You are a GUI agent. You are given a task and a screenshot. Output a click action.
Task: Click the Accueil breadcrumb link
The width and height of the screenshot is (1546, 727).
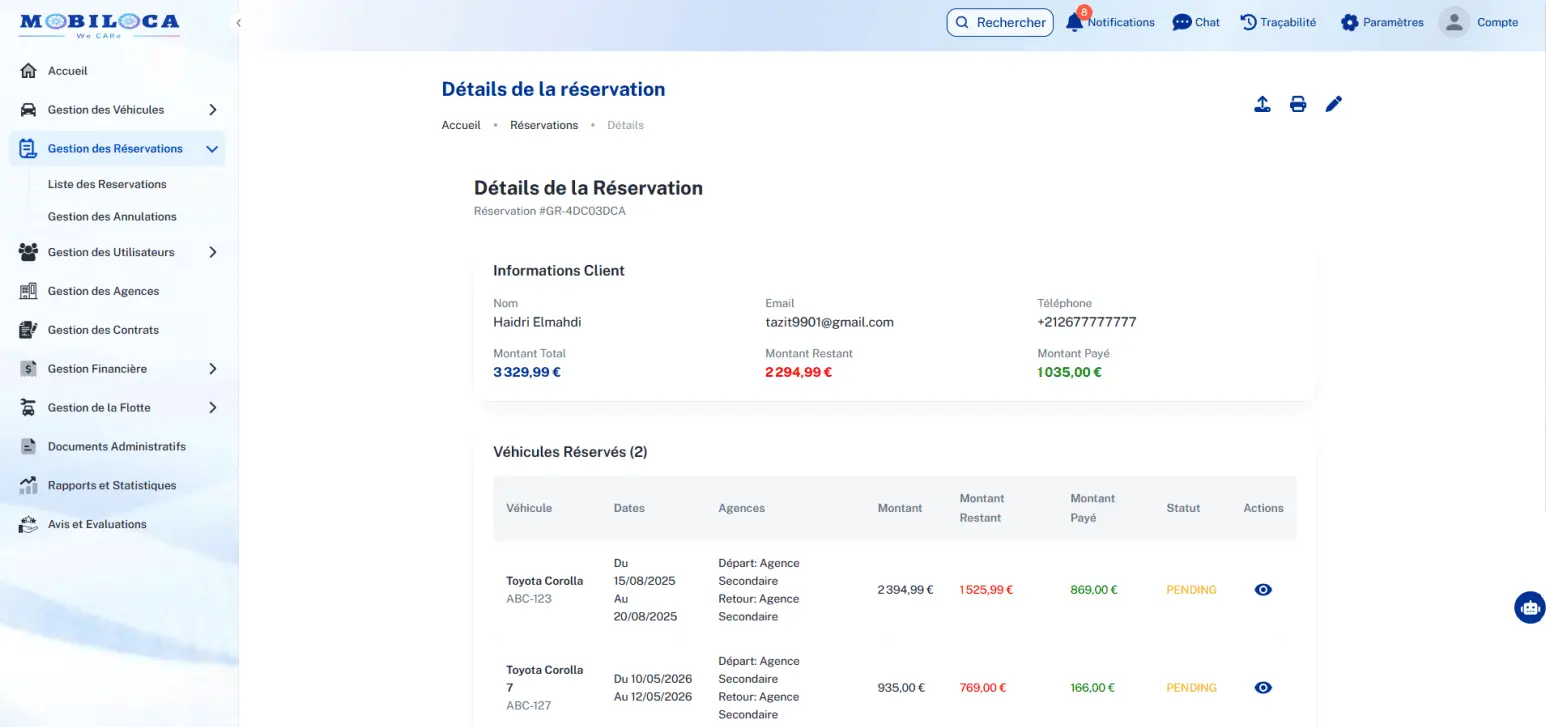tap(461, 125)
